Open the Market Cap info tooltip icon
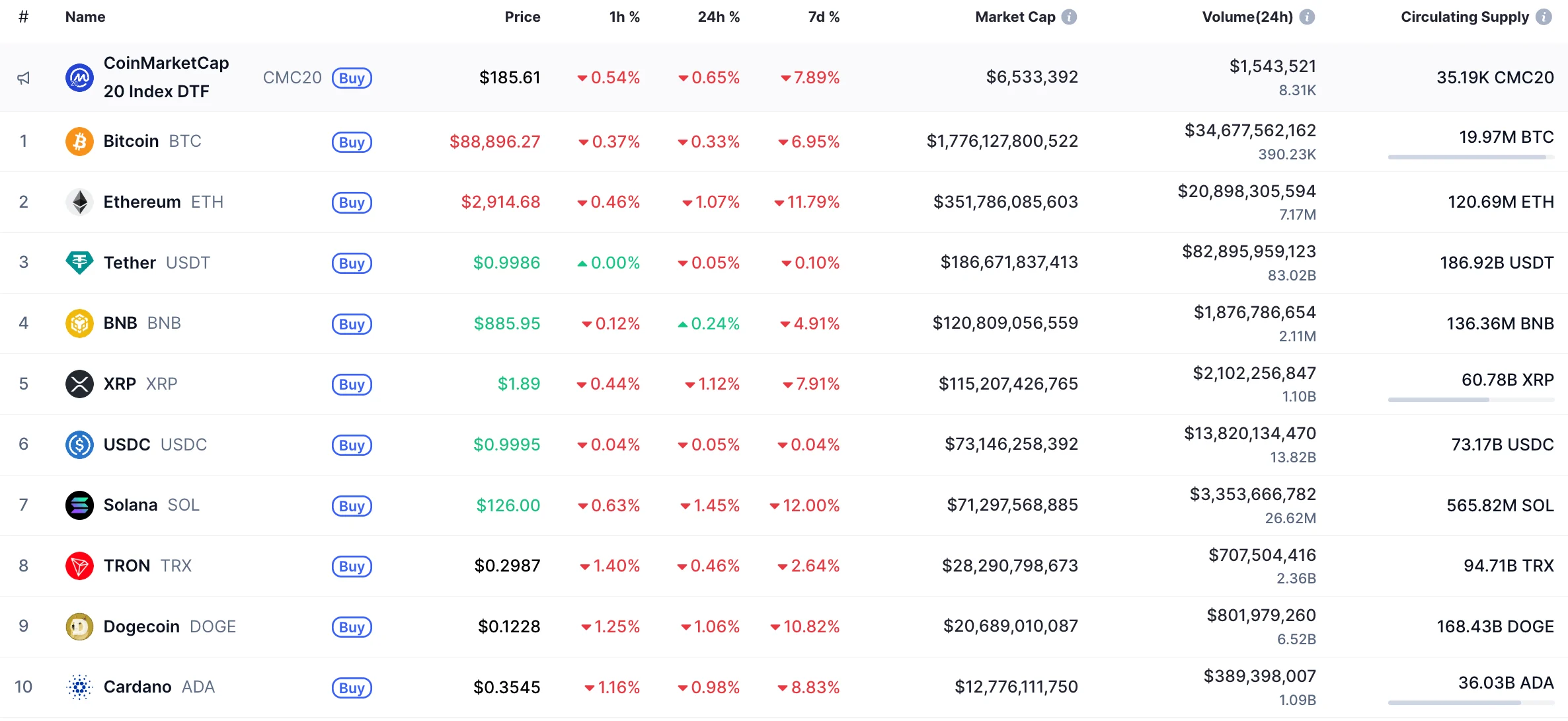 (1069, 17)
